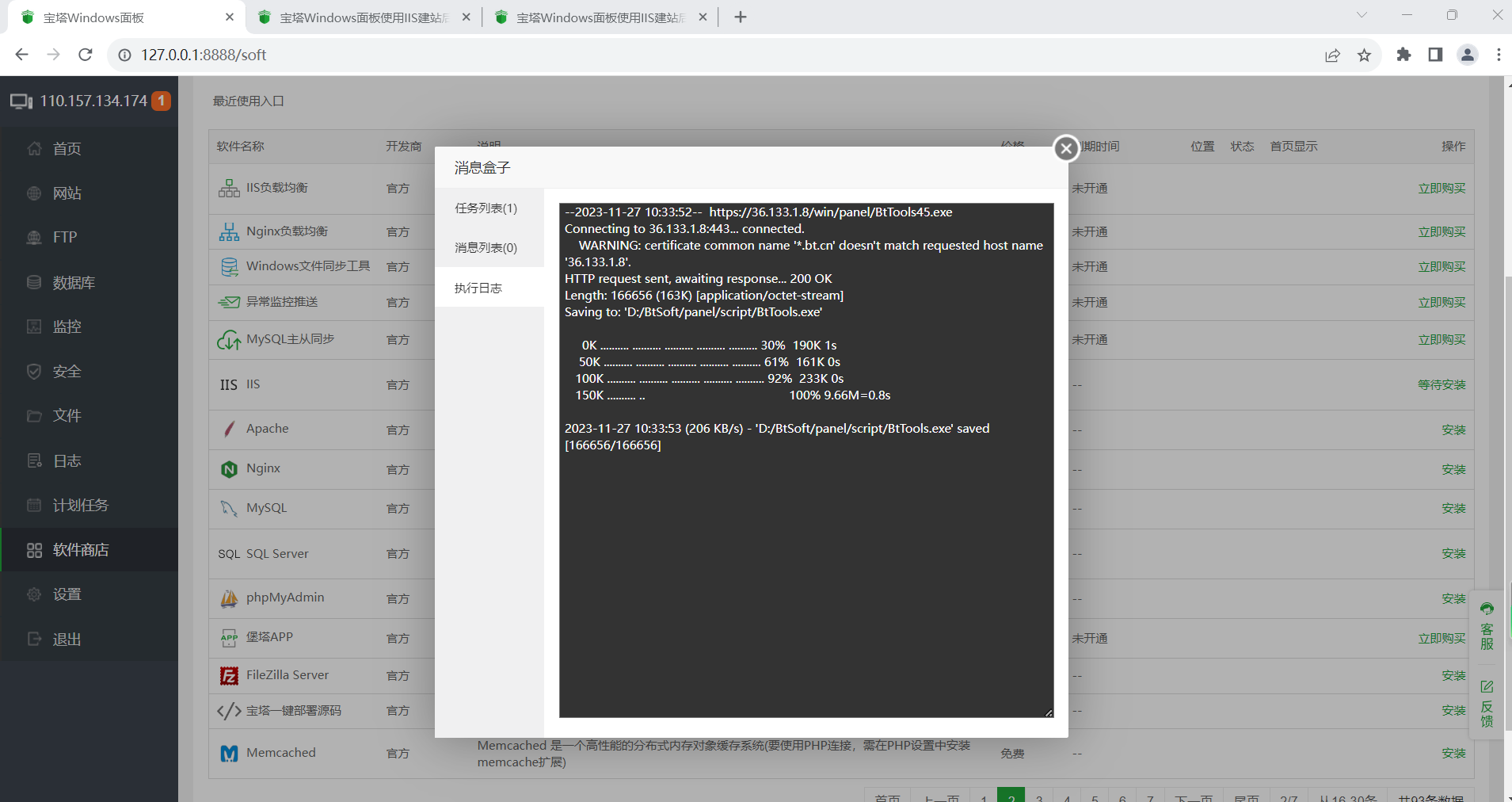
Task: Switch to second 宝塔Windows面板使用IIS建站 tab
Action: pos(600,17)
